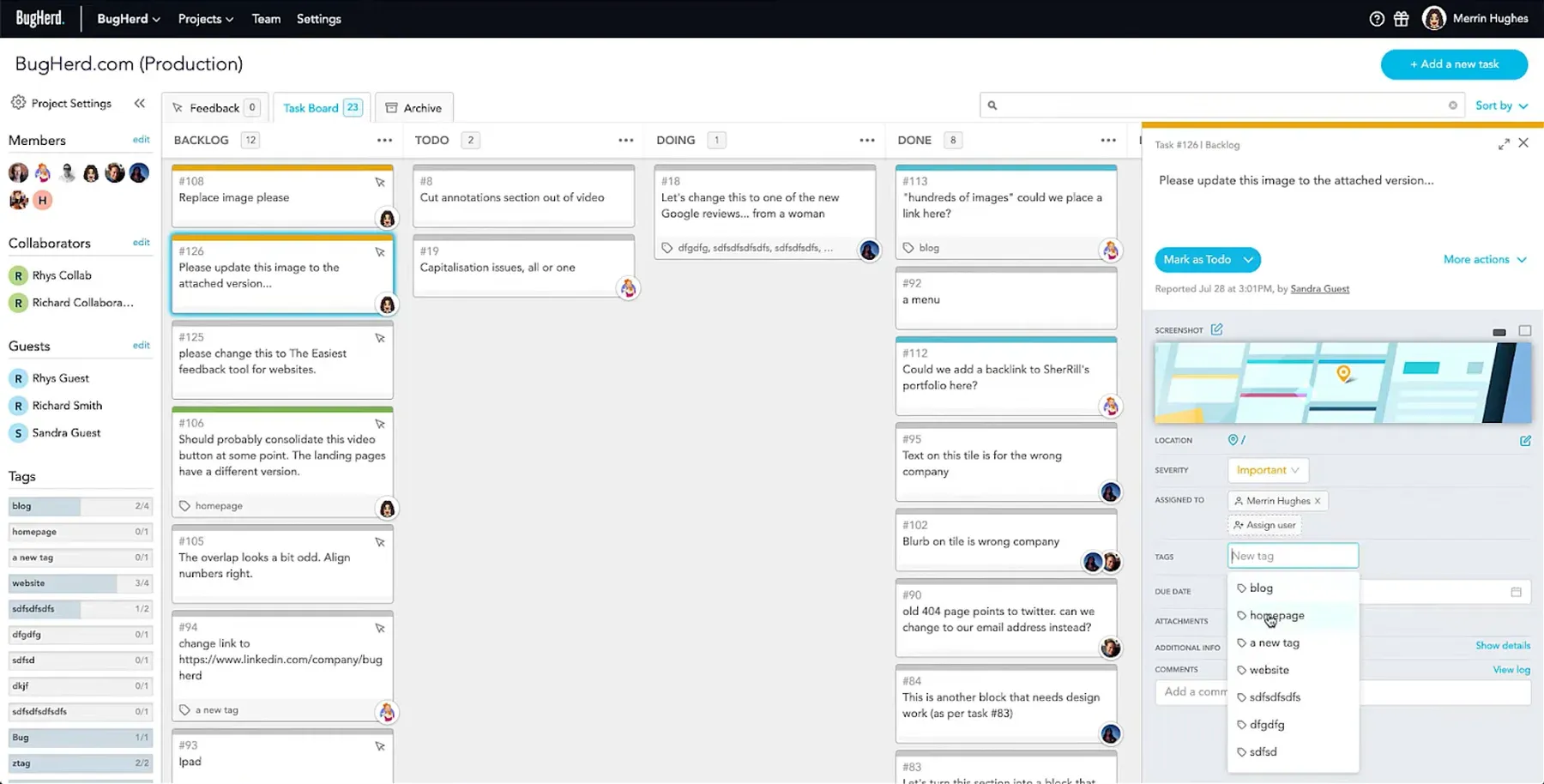Expand the More actions dropdown
The height and width of the screenshot is (784, 1544).
tap(1486, 259)
